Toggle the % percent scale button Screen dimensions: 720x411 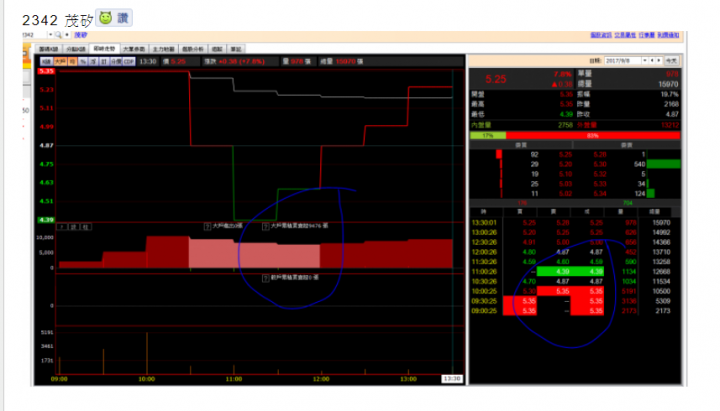pos(83,61)
